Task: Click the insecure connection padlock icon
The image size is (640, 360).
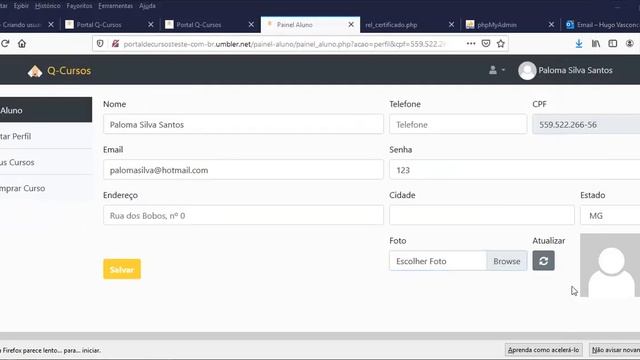Action: point(116,44)
